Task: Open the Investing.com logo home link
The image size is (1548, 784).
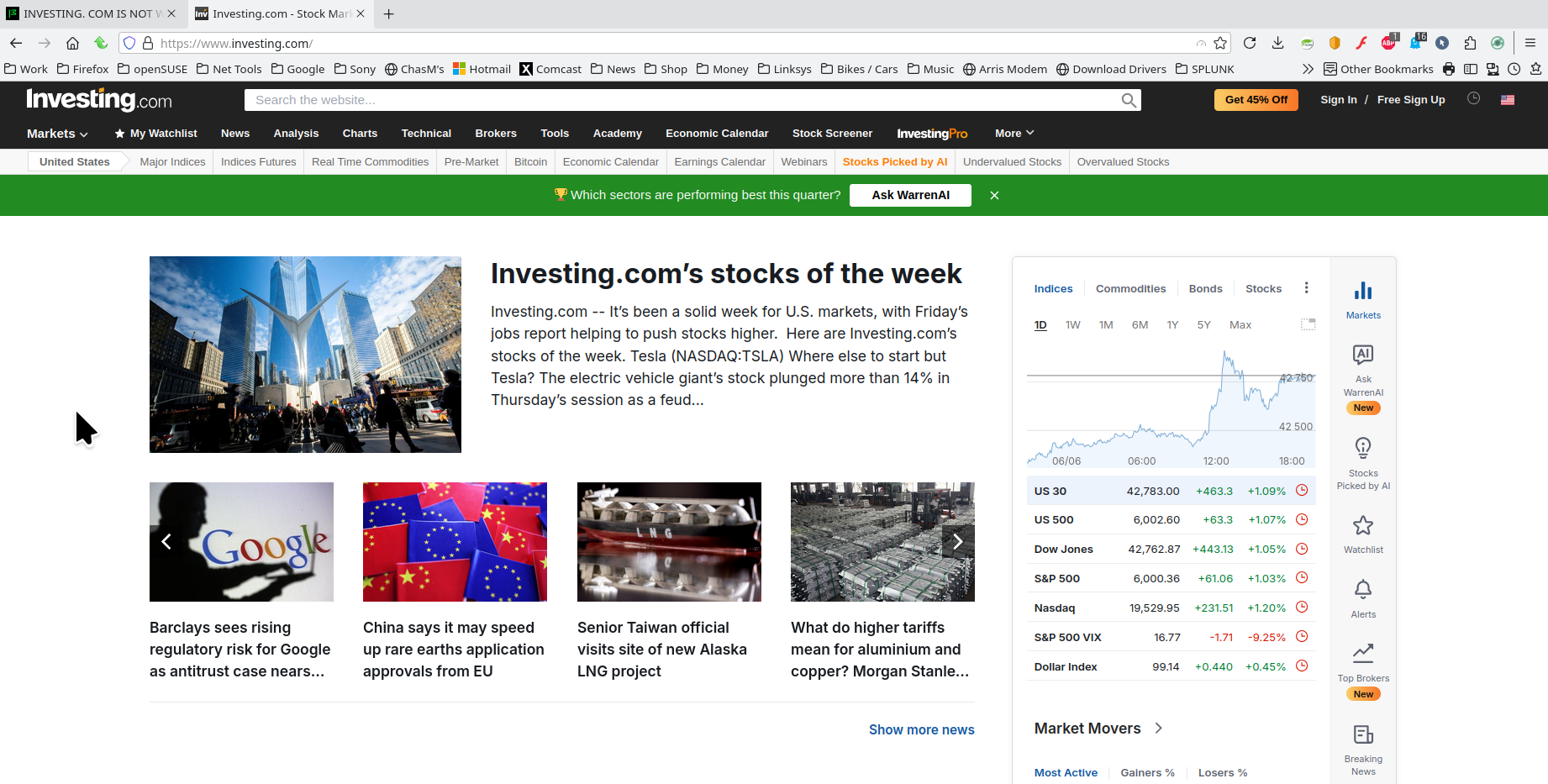Action: [x=99, y=100]
